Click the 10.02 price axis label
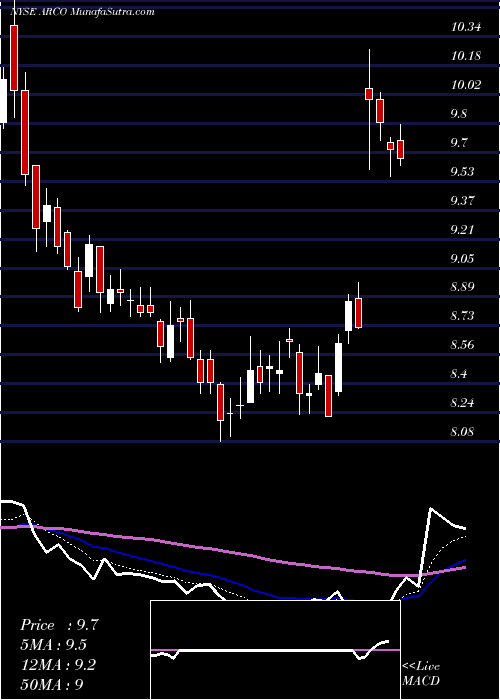 [x=466, y=85]
